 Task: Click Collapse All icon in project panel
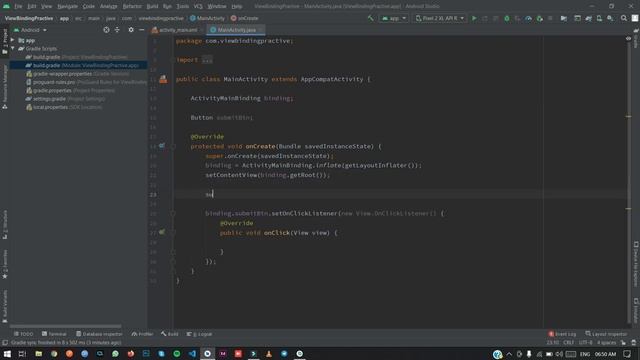117,30
